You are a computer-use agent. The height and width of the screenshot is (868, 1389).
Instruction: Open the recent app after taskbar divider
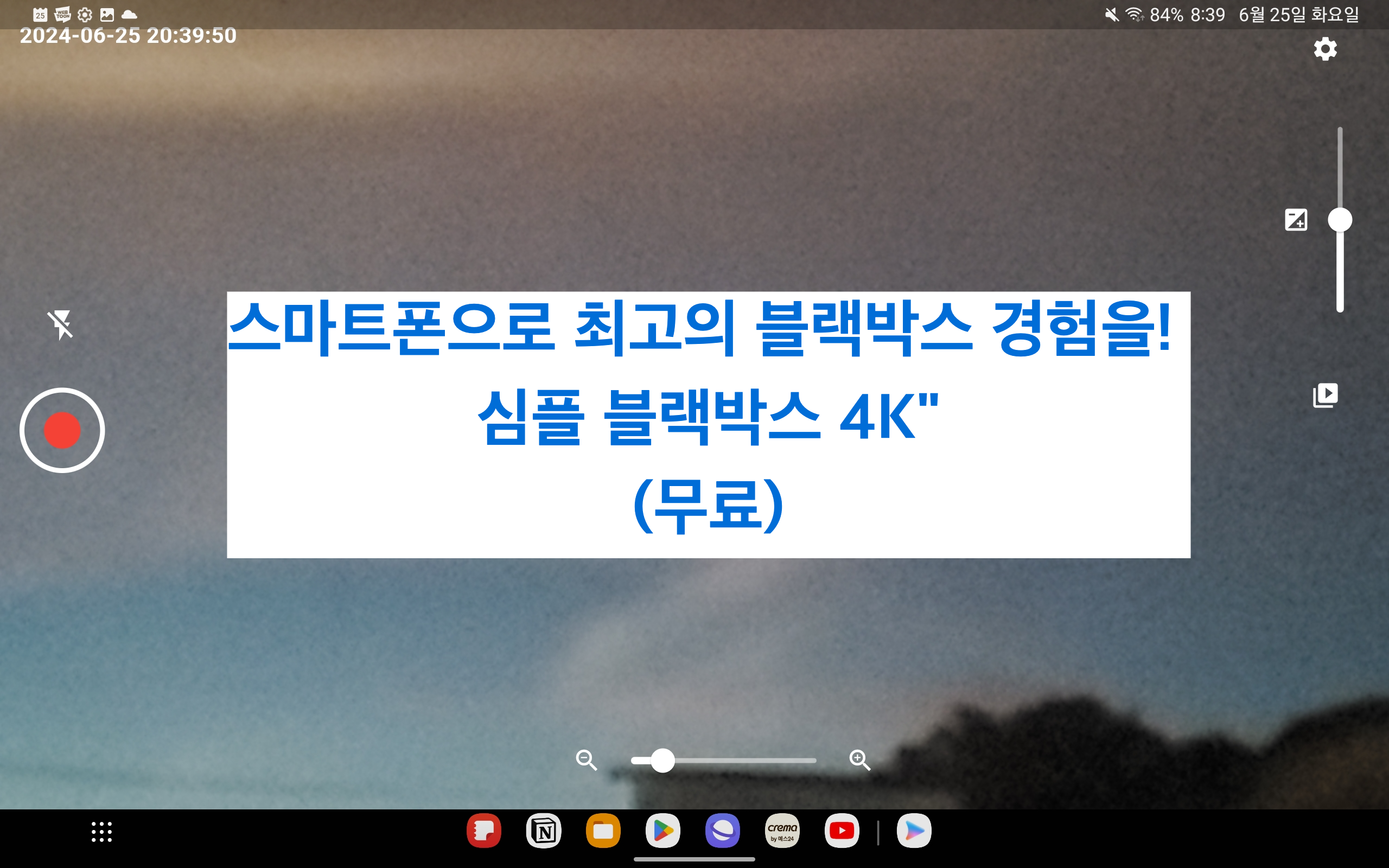[914, 831]
